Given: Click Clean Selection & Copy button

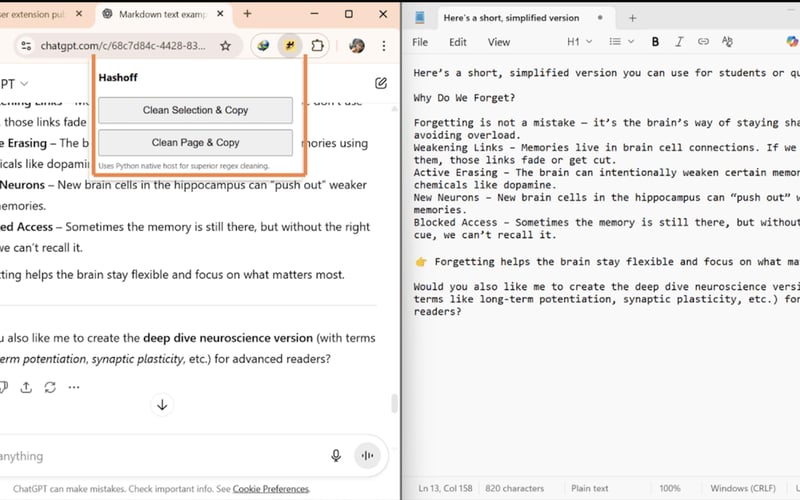Looking at the screenshot, I should click(x=195, y=110).
